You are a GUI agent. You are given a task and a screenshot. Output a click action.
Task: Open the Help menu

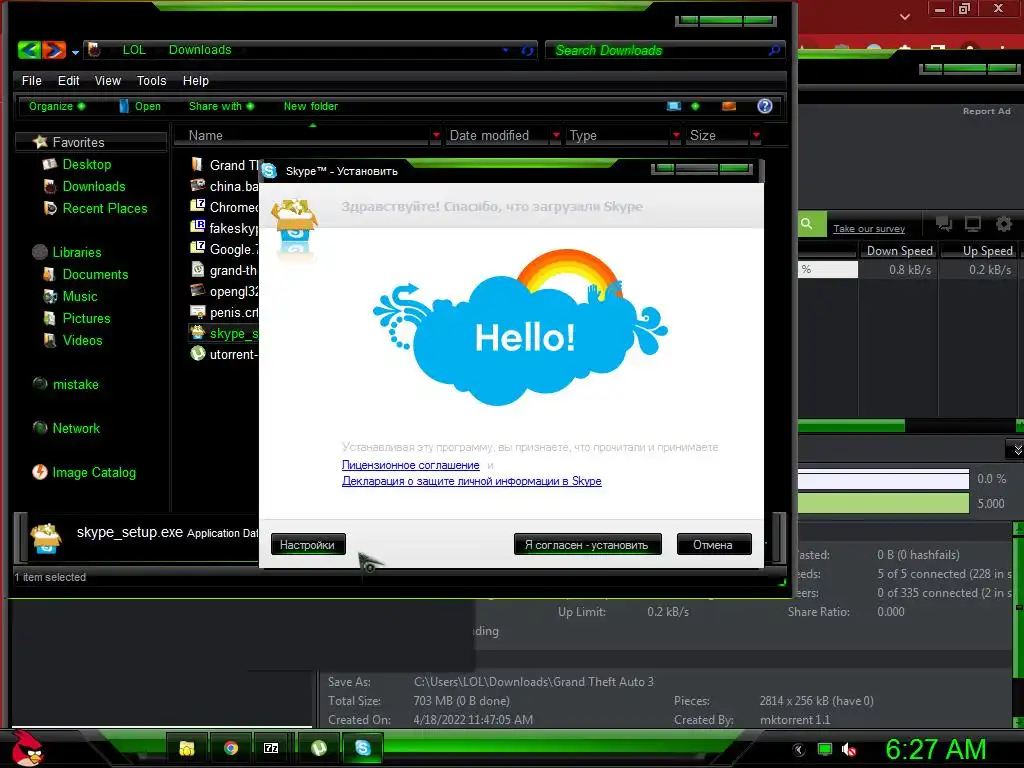click(x=195, y=80)
